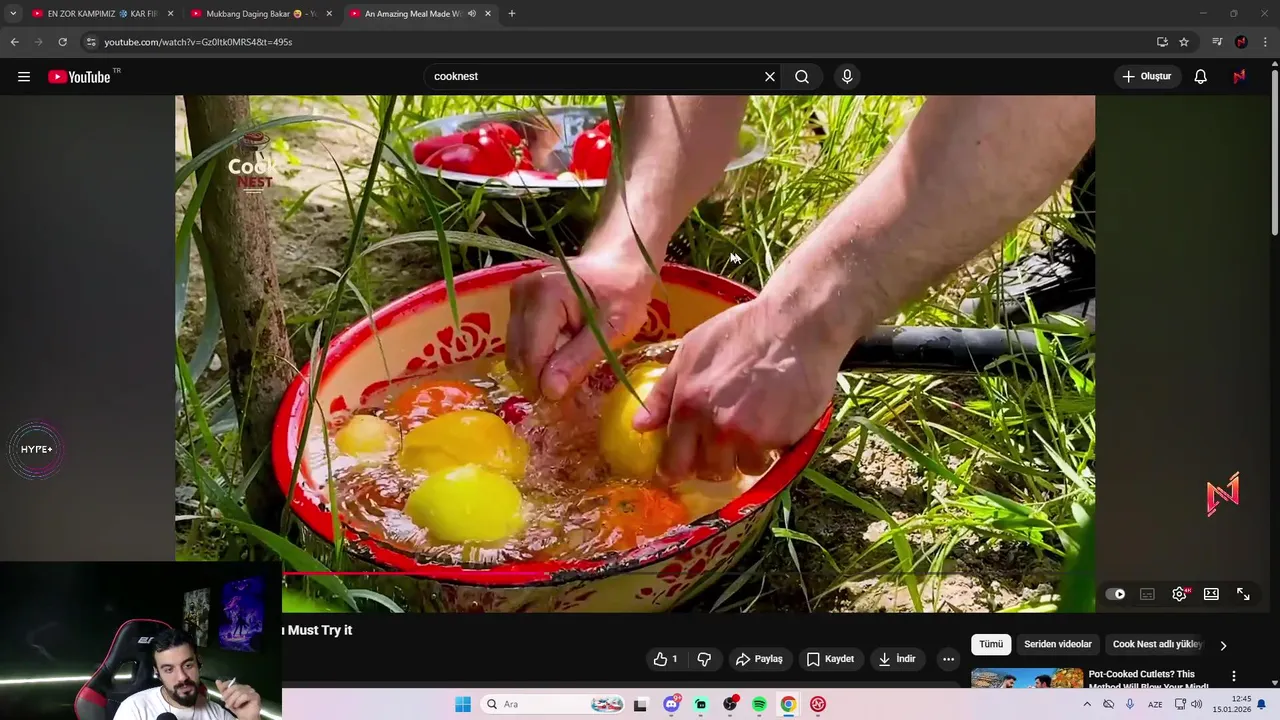
Task: Open Chrome three-dot menu
Action: [1265, 42]
